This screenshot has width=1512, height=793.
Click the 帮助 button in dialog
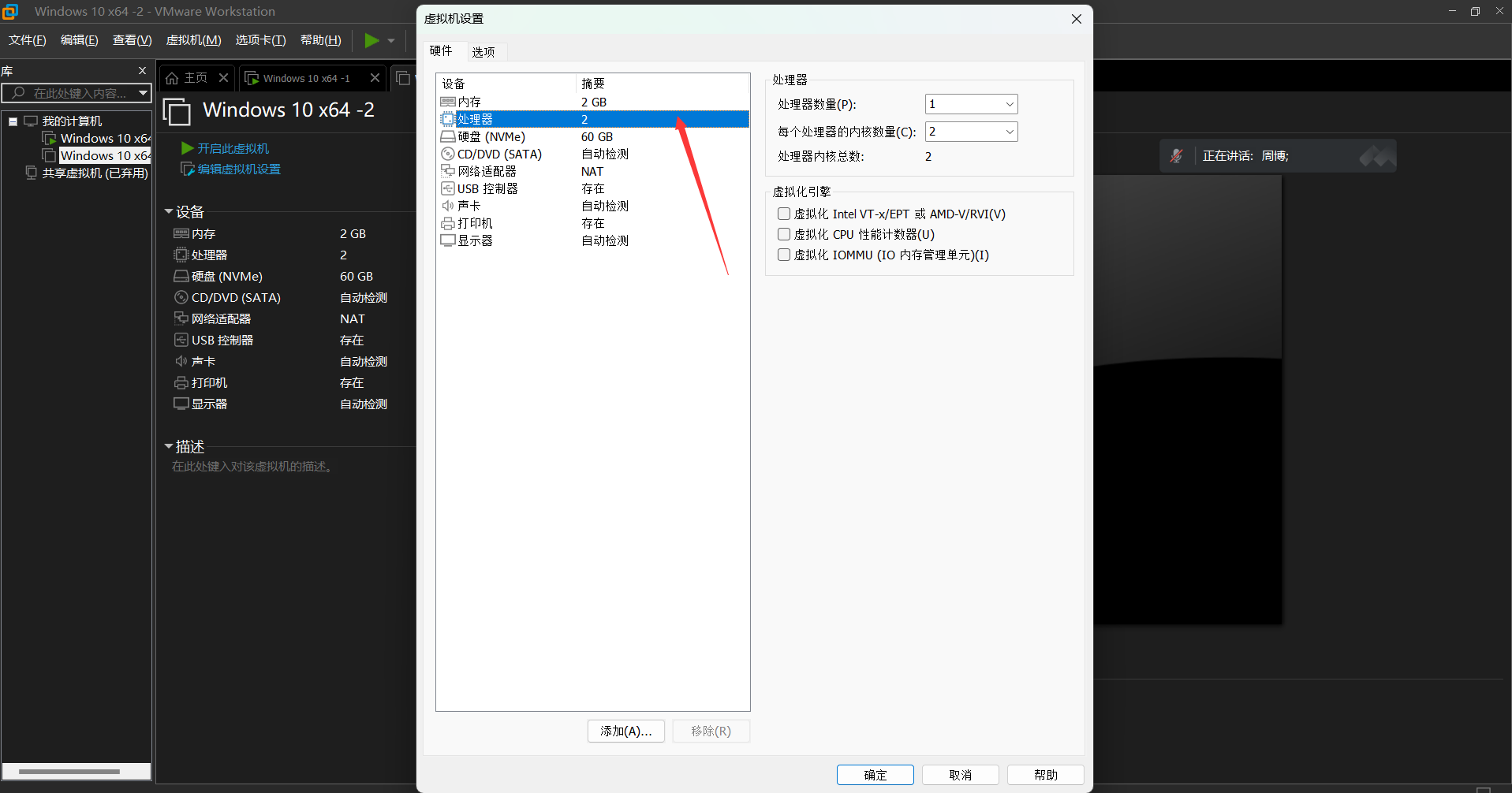(1045, 775)
